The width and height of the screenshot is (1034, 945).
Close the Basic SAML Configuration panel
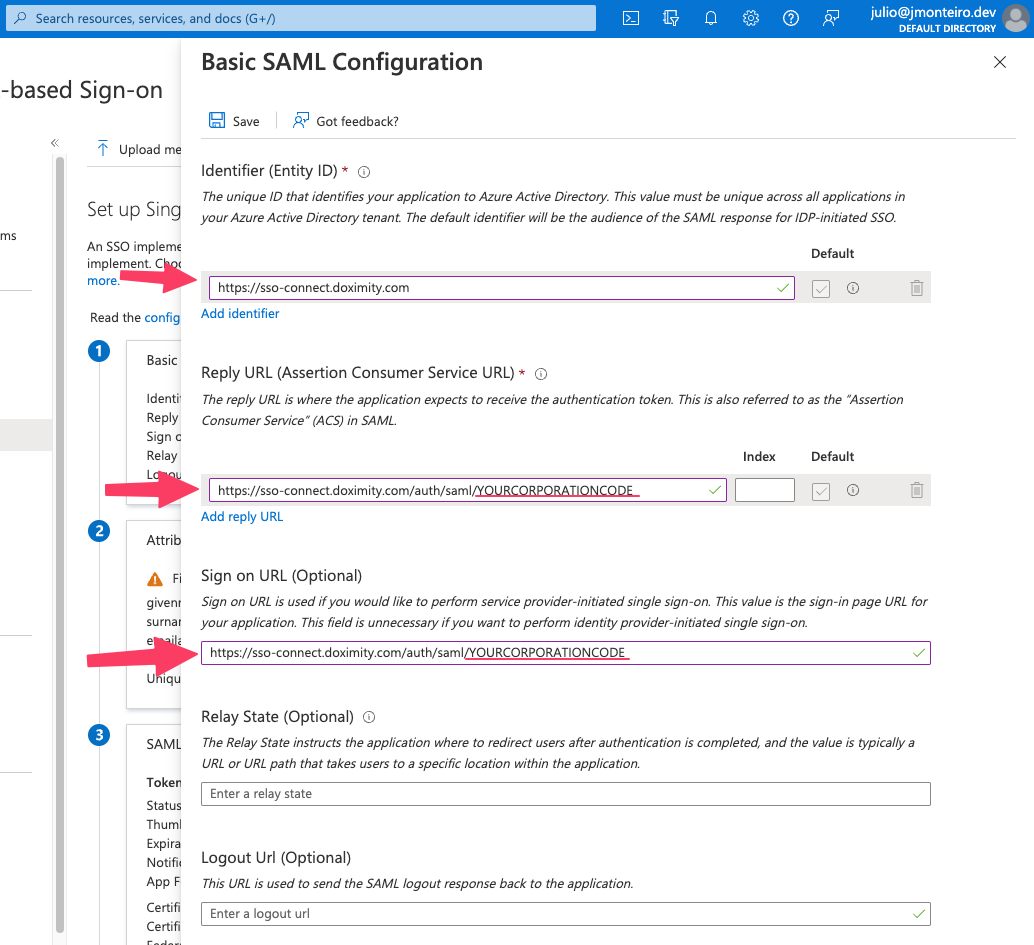pyautogui.click(x=1000, y=62)
